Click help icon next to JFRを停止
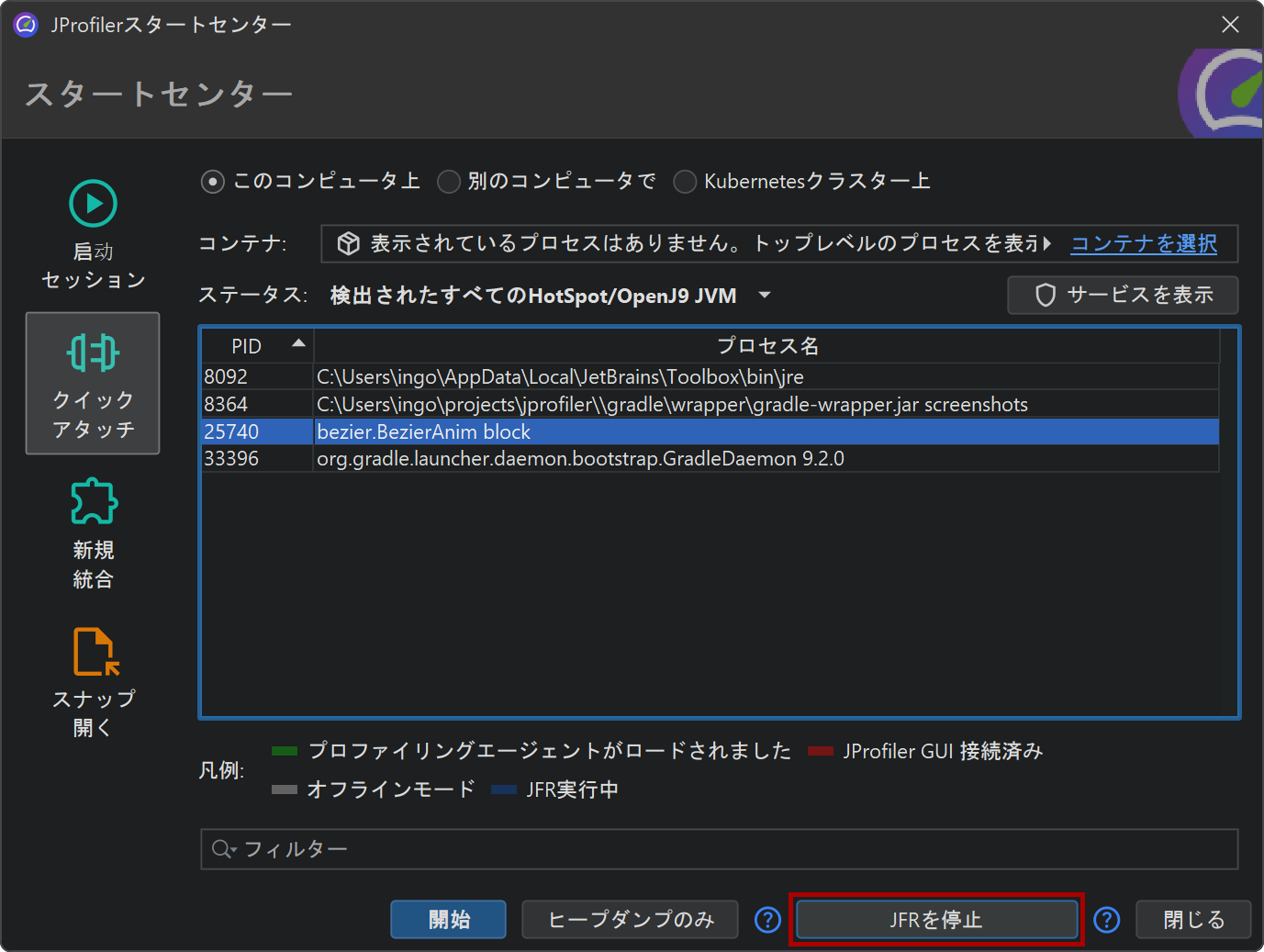1264x952 pixels. click(x=1107, y=920)
